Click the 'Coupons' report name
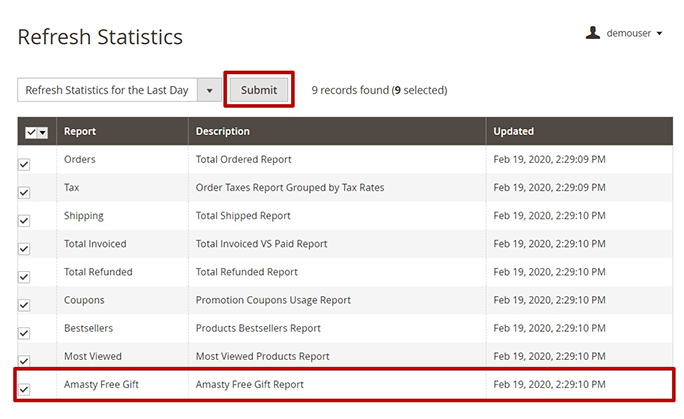 coord(84,300)
